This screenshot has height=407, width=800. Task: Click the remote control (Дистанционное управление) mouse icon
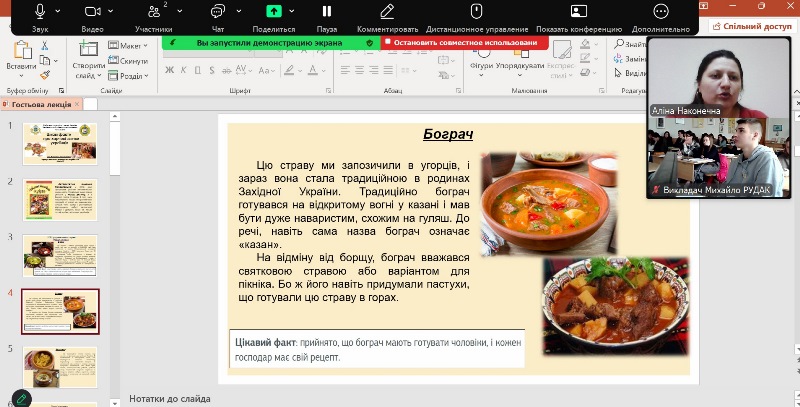(x=477, y=11)
